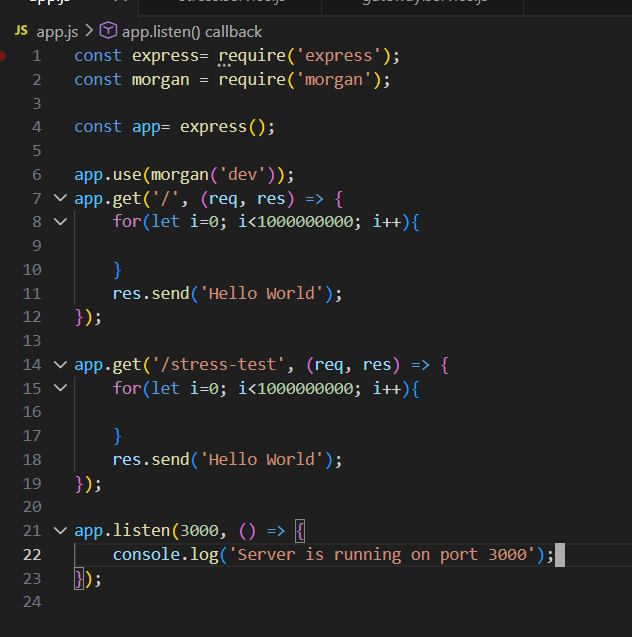Click the JS file icon in breadcrumb
Viewport: 632px width, 637px height.
tap(22, 30)
